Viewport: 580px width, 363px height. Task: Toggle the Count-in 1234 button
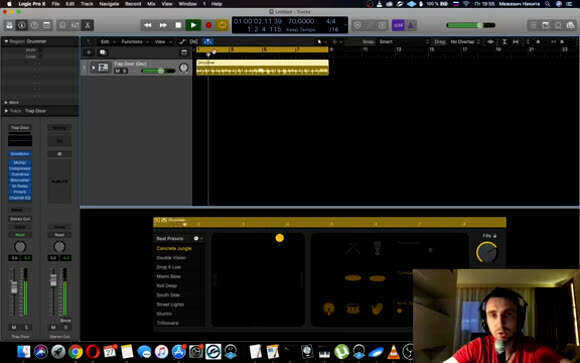pyautogui.click(x=398, y=25)
